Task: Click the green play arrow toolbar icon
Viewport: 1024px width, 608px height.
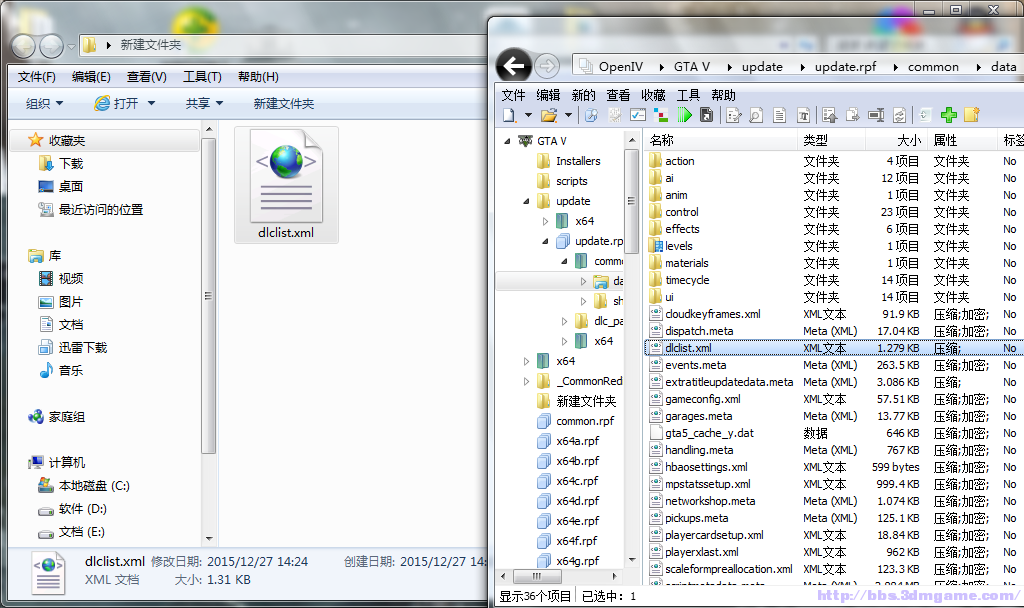Action: (x=686, y=116)
